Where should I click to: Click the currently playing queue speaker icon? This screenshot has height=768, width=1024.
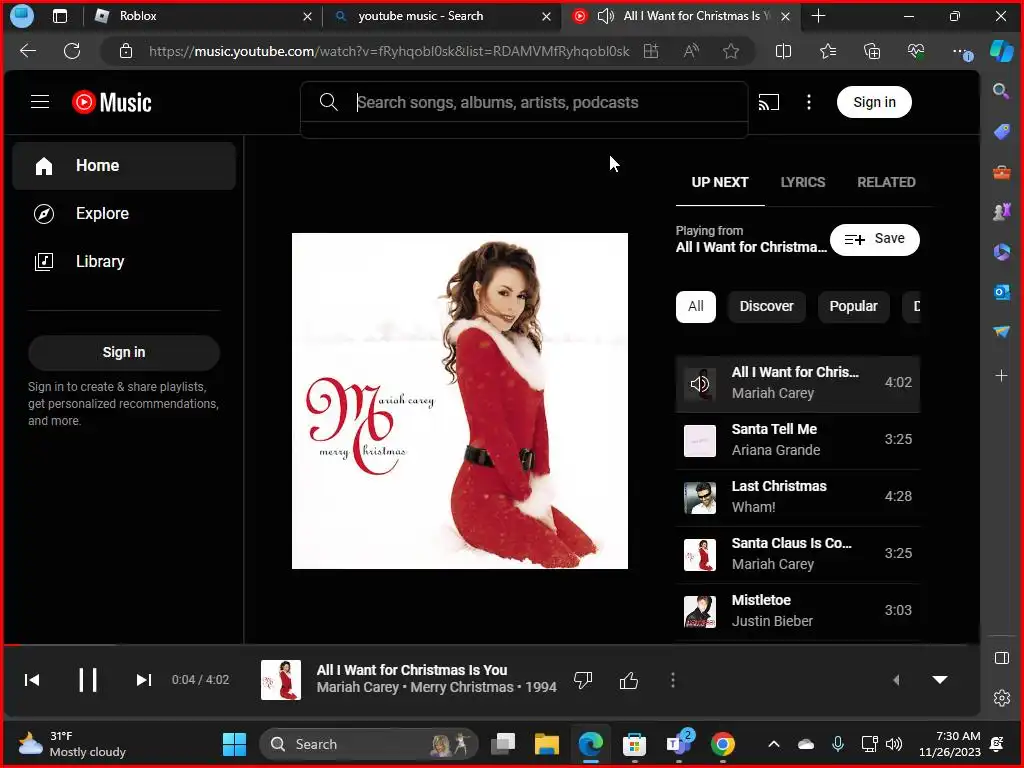point(699,384)
